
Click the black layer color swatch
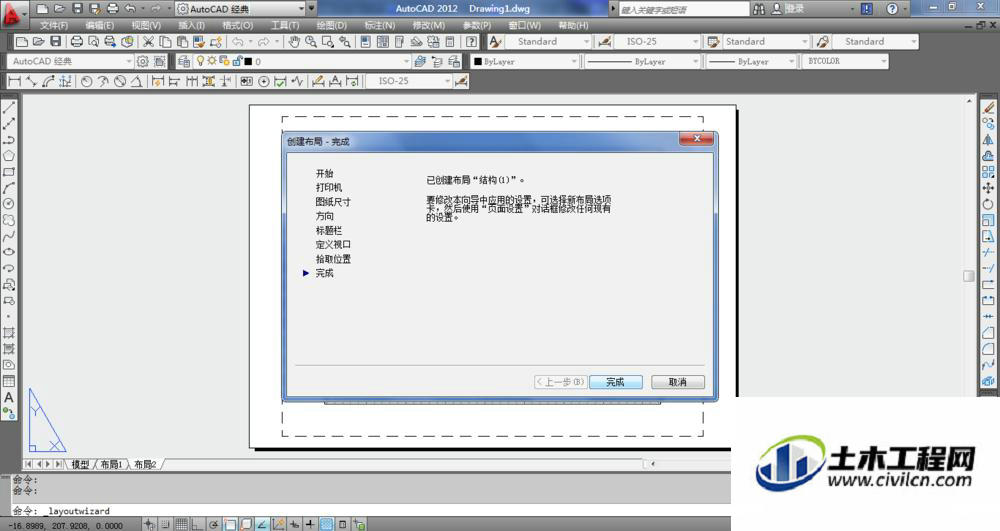pyautogui.click(x=249, y=62)
